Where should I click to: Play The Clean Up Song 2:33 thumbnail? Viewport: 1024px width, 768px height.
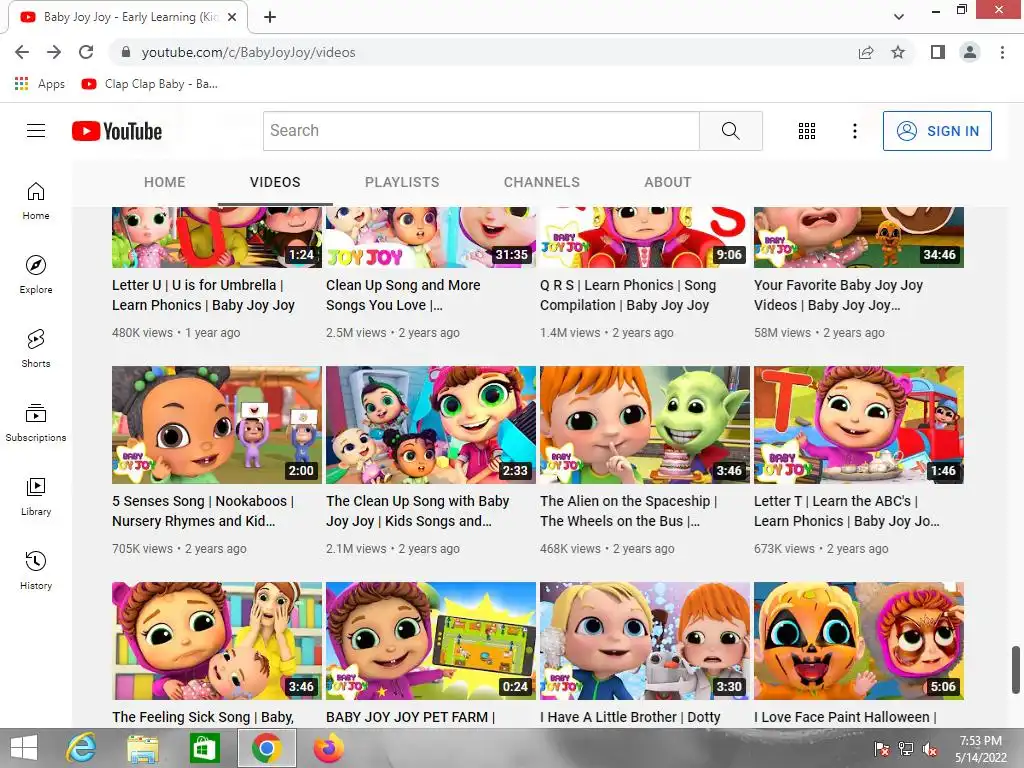[431, 425]
